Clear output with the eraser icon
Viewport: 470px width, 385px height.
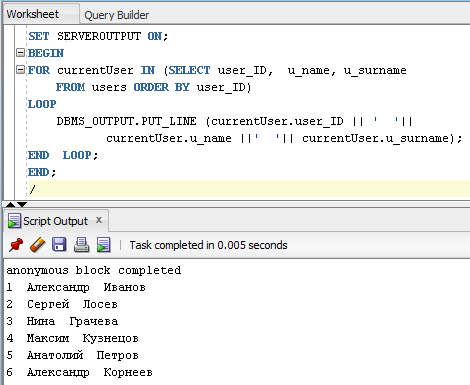(x=38, y=245)
